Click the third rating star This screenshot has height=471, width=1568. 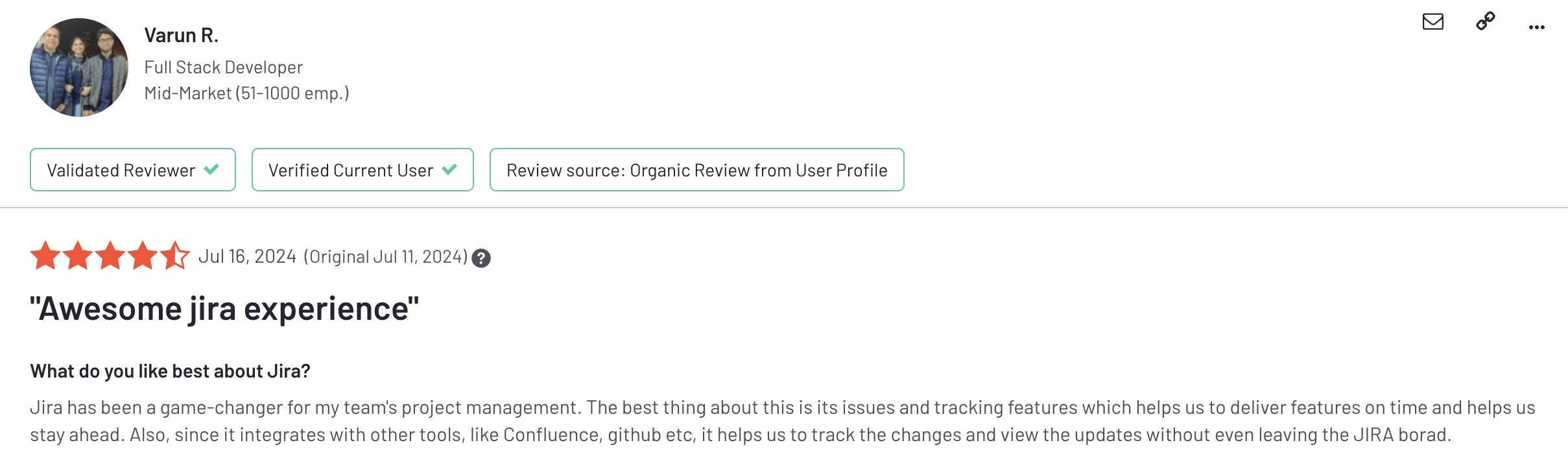pyautogui.click(x=110, y=256)
